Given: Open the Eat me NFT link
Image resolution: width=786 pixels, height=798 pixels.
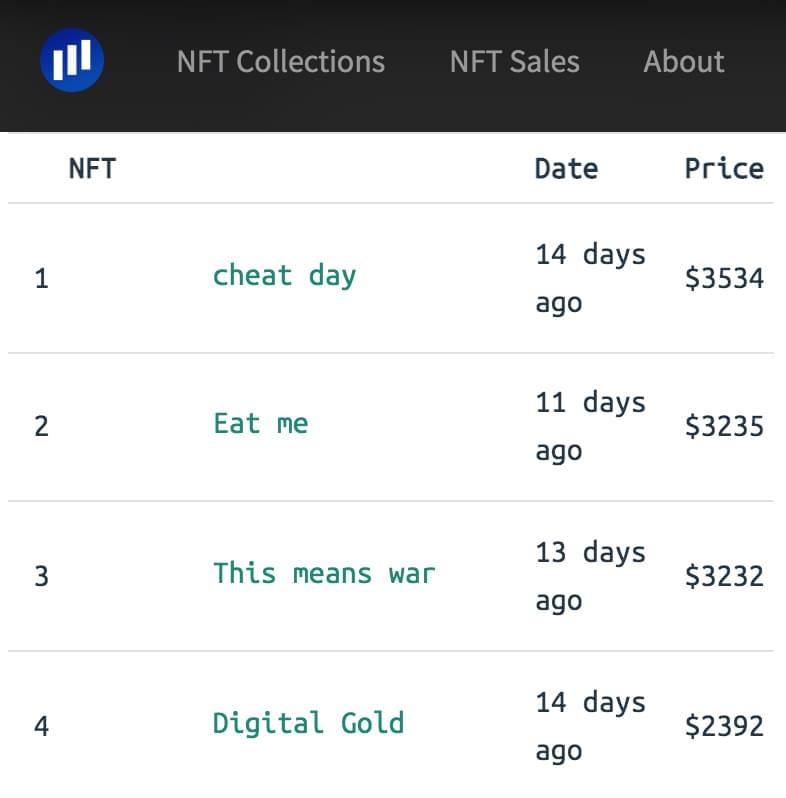Looking at the screenshot, I should point(261,424).
